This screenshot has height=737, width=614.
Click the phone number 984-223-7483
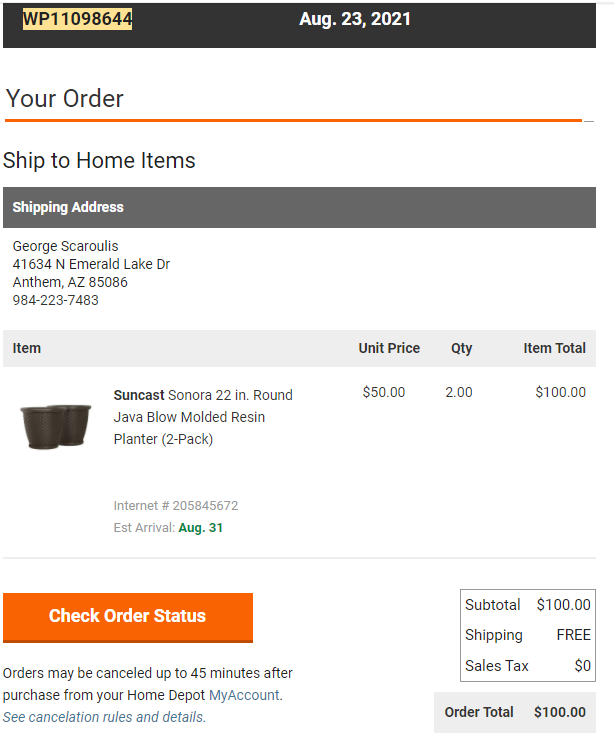[55, 300]
